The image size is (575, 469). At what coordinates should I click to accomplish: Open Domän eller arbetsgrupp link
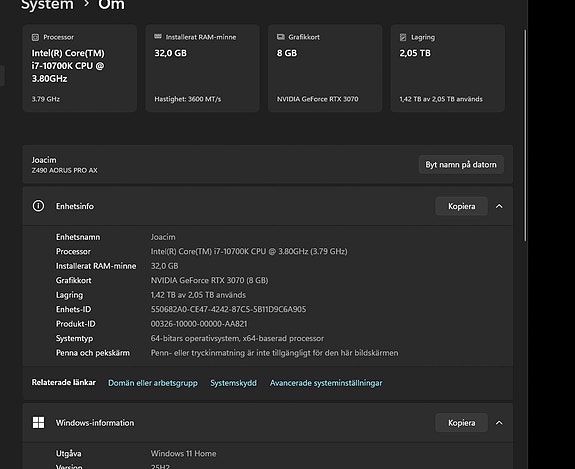point(153,383)
